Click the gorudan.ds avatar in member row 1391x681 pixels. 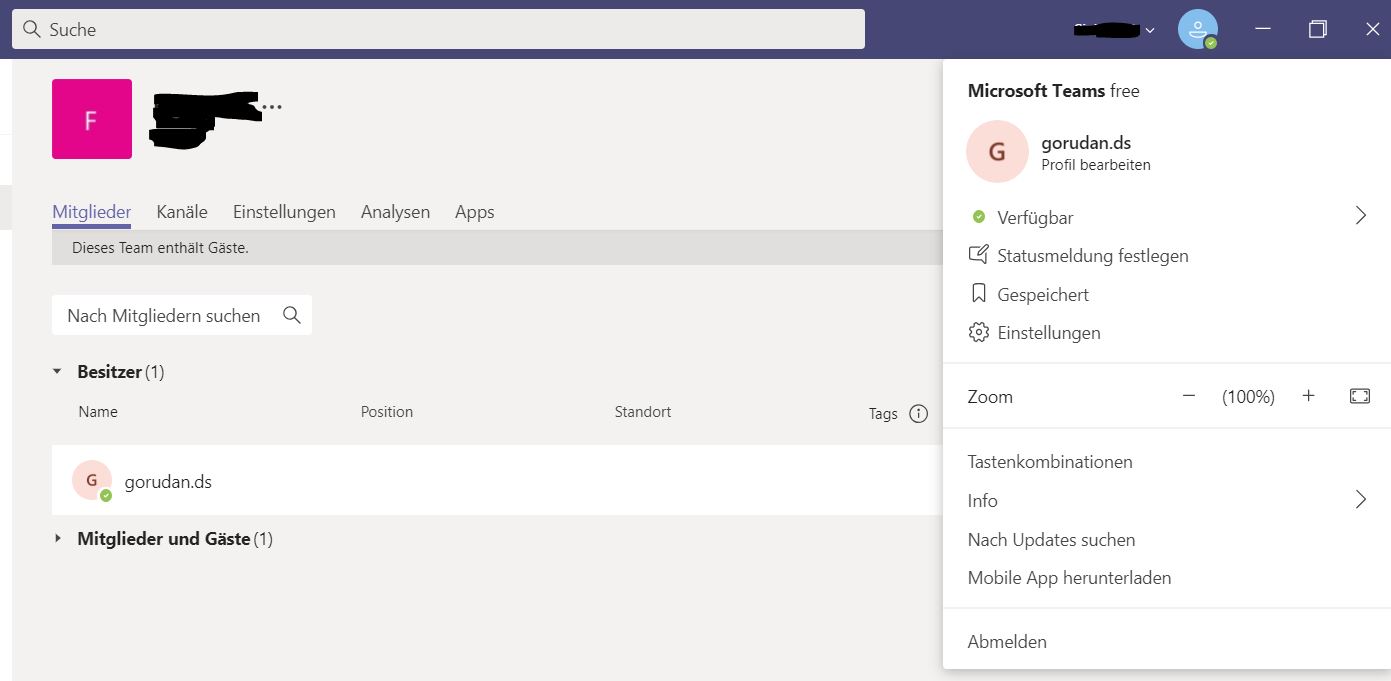click(92, 481)
